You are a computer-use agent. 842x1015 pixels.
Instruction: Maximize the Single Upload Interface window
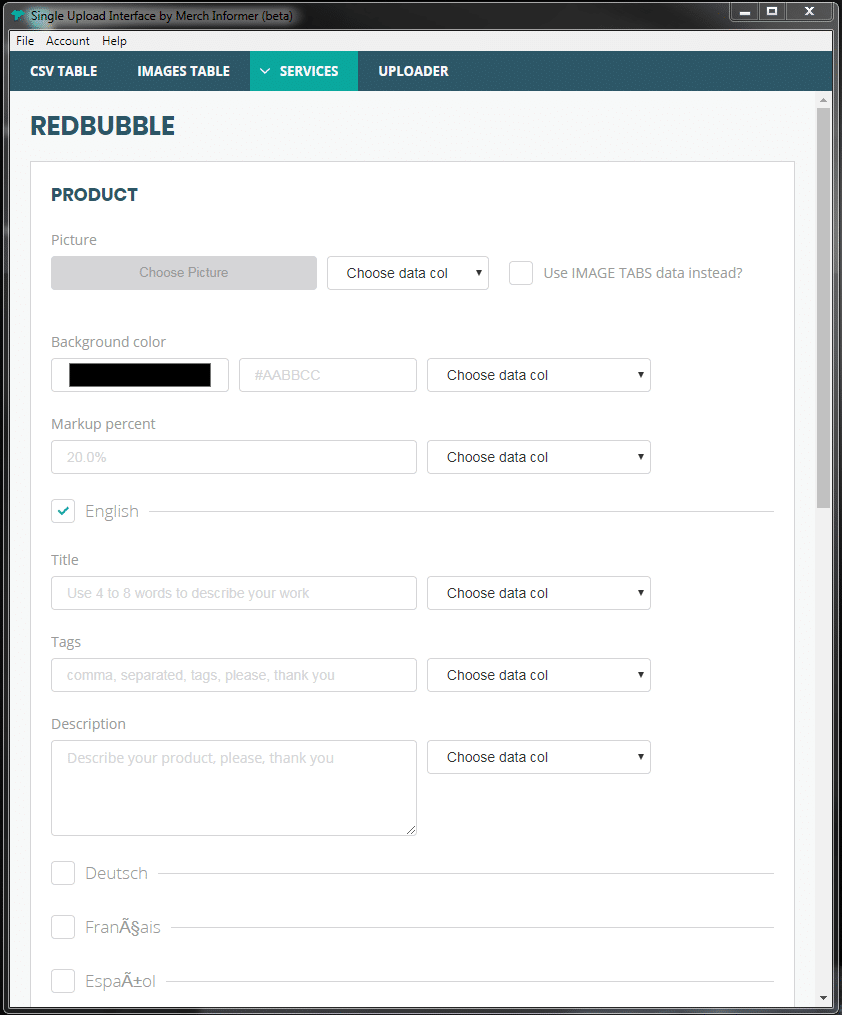(x=771, y=12)
